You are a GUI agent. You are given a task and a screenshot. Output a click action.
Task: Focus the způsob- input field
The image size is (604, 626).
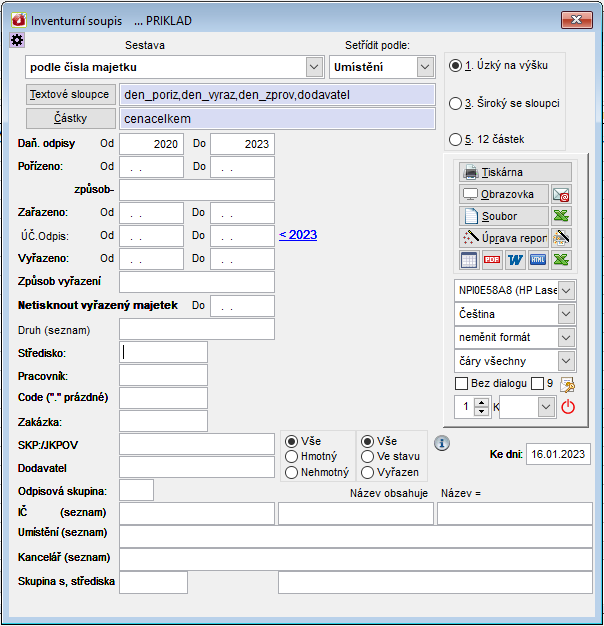click(x=197, y=190)
